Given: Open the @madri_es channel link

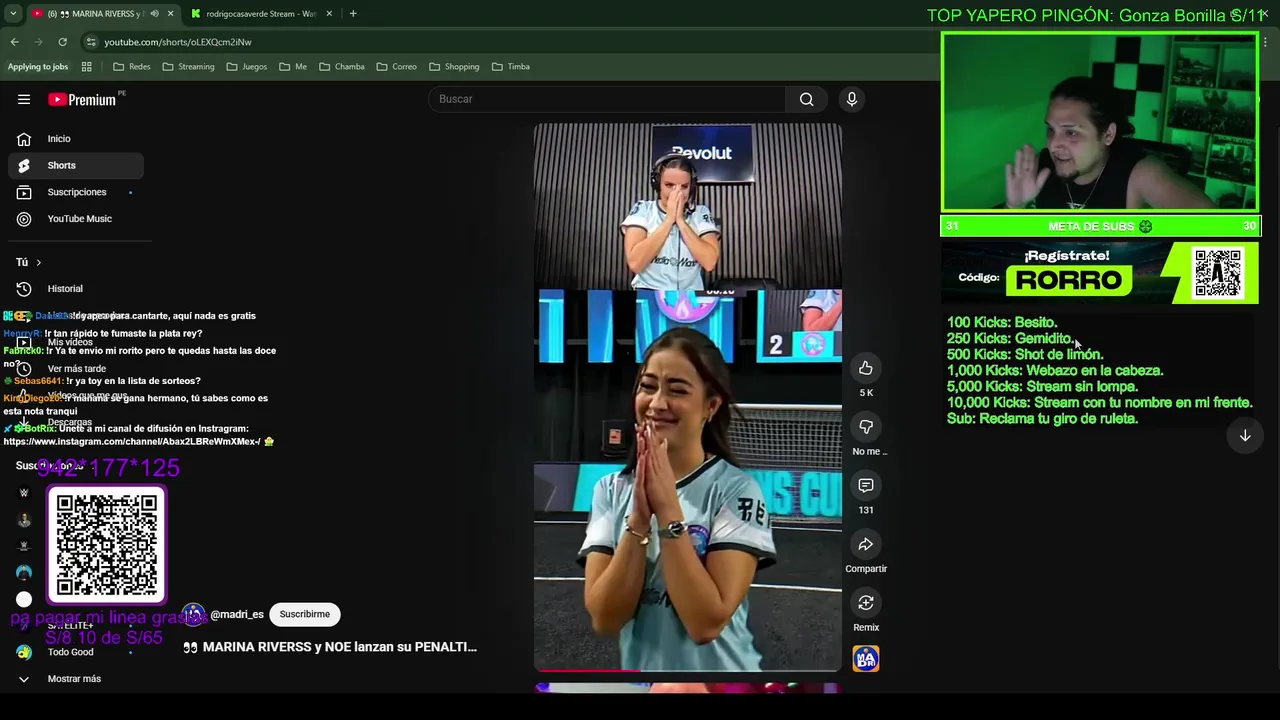Looking at the screenshot, I should tap(236, 614).
